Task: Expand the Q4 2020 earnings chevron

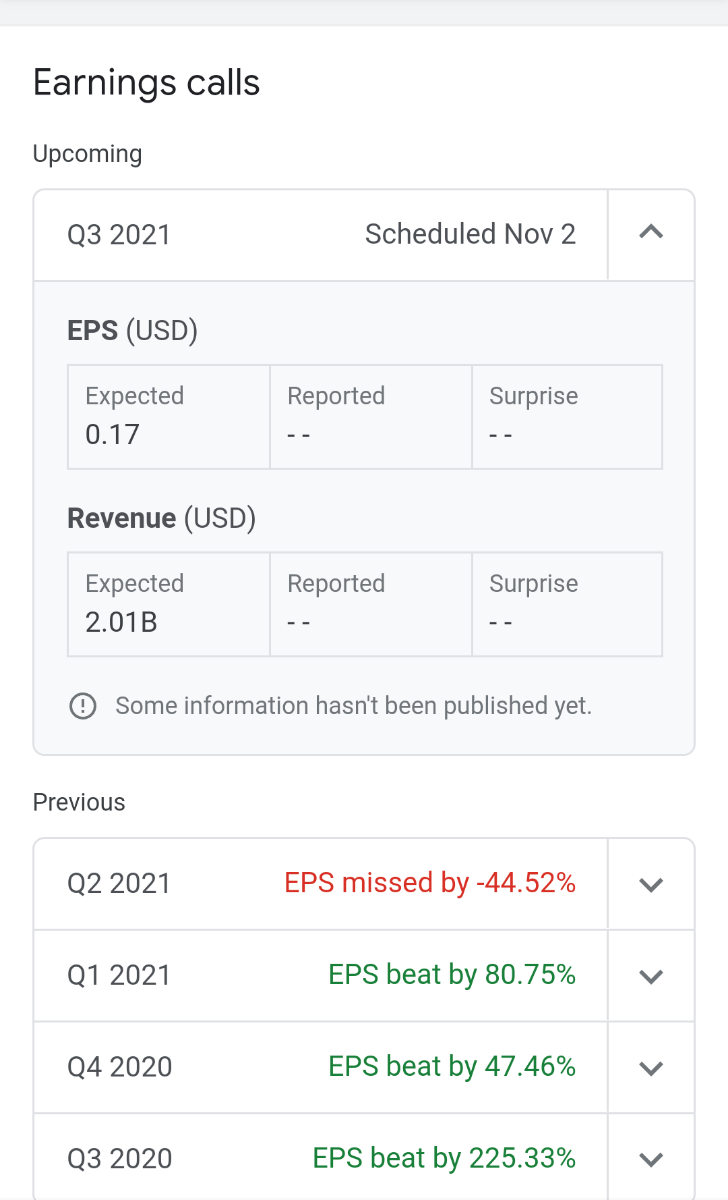Action: point(651,1068)
